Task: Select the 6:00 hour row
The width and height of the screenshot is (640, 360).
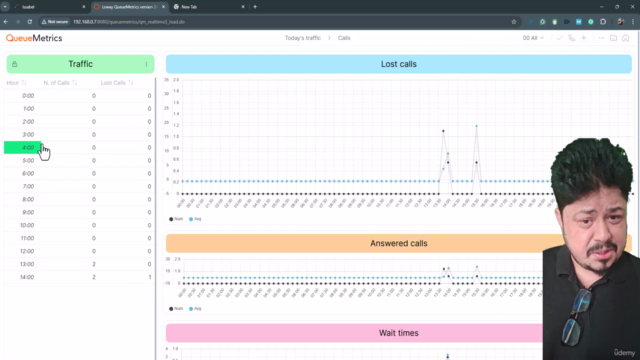Action: click(78, 173)
